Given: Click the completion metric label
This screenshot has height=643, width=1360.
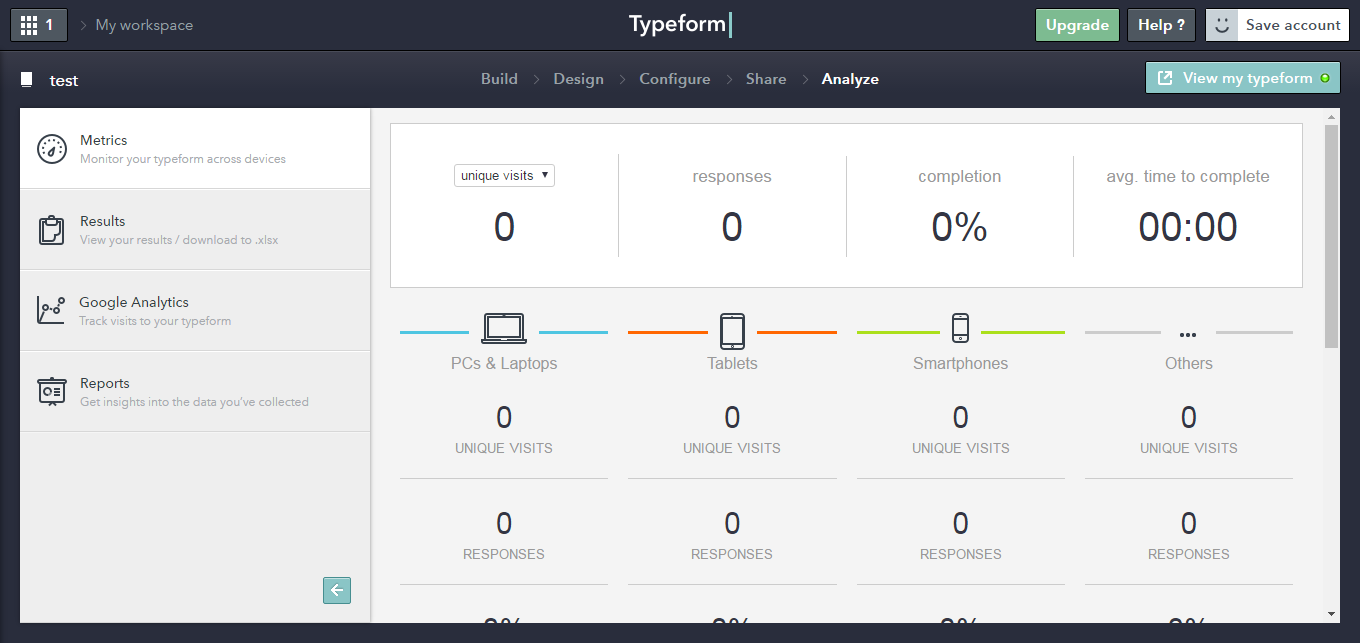Looking at the screenshot, I should pyautogui.click(x=960, y=176).
